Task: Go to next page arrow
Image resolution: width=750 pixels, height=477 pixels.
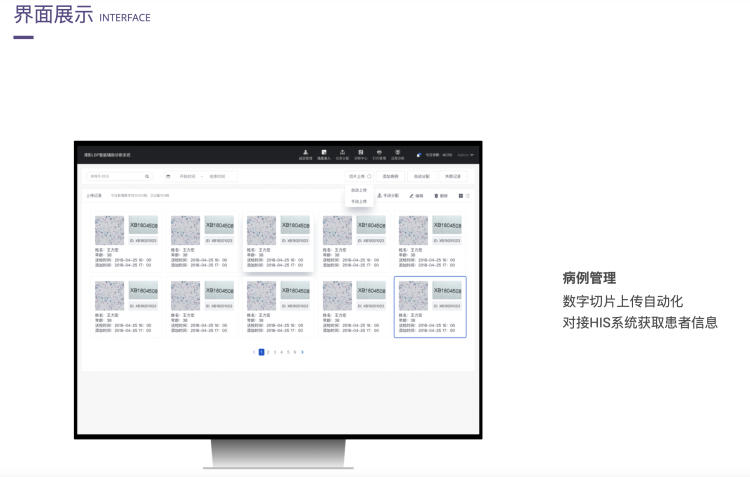Action: point(302,352)
